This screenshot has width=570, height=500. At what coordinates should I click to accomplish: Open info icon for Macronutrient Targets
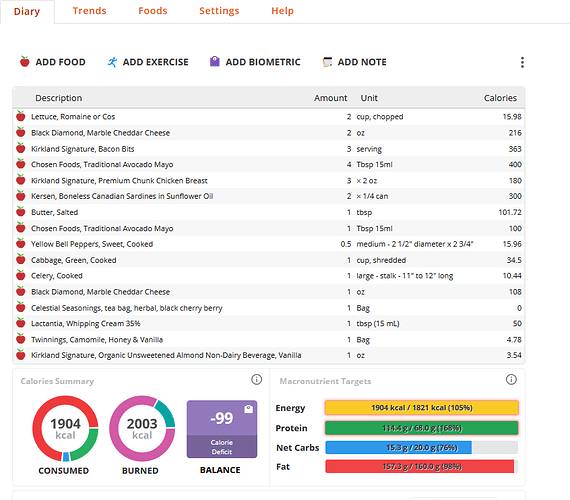[x=511, y=380]
